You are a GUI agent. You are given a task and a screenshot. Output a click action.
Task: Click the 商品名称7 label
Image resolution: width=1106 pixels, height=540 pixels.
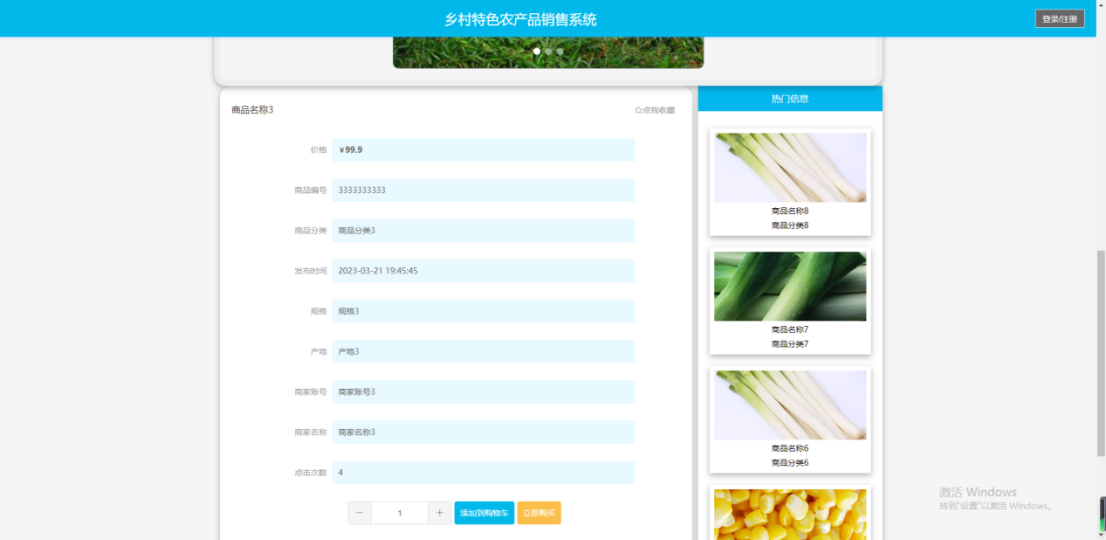[x=790, y=329]
